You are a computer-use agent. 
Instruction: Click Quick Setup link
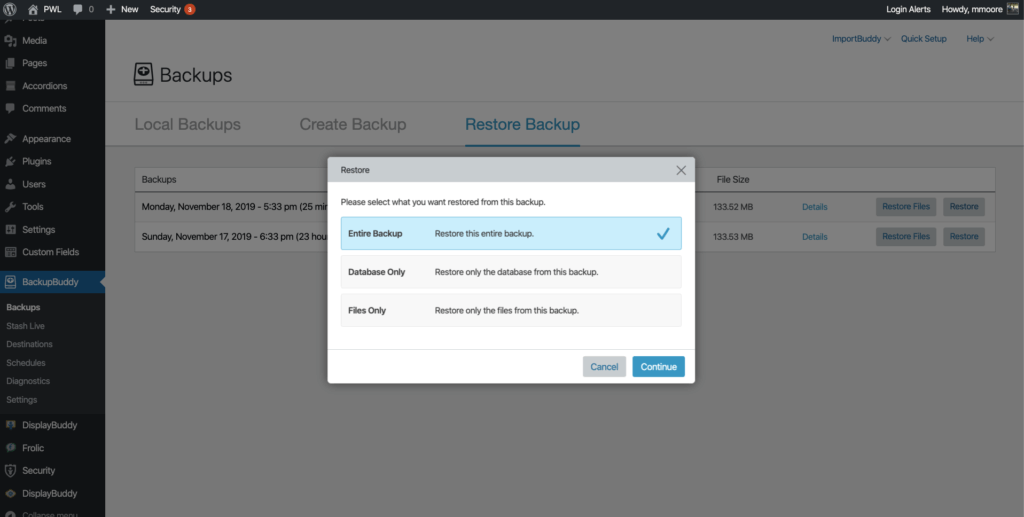[923, 39]
